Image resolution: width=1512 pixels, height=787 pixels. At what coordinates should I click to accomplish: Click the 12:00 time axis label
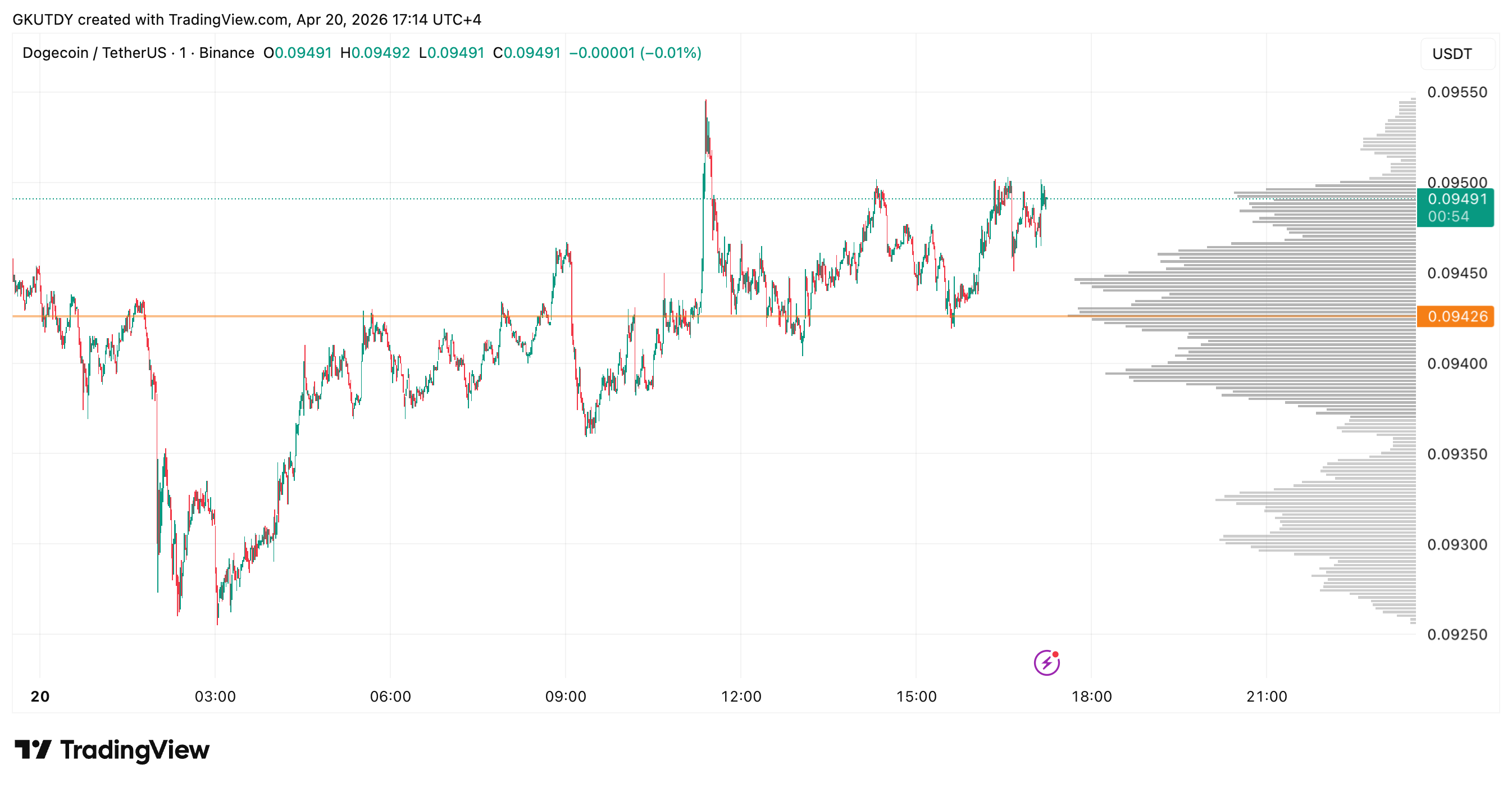pos(741,696)
